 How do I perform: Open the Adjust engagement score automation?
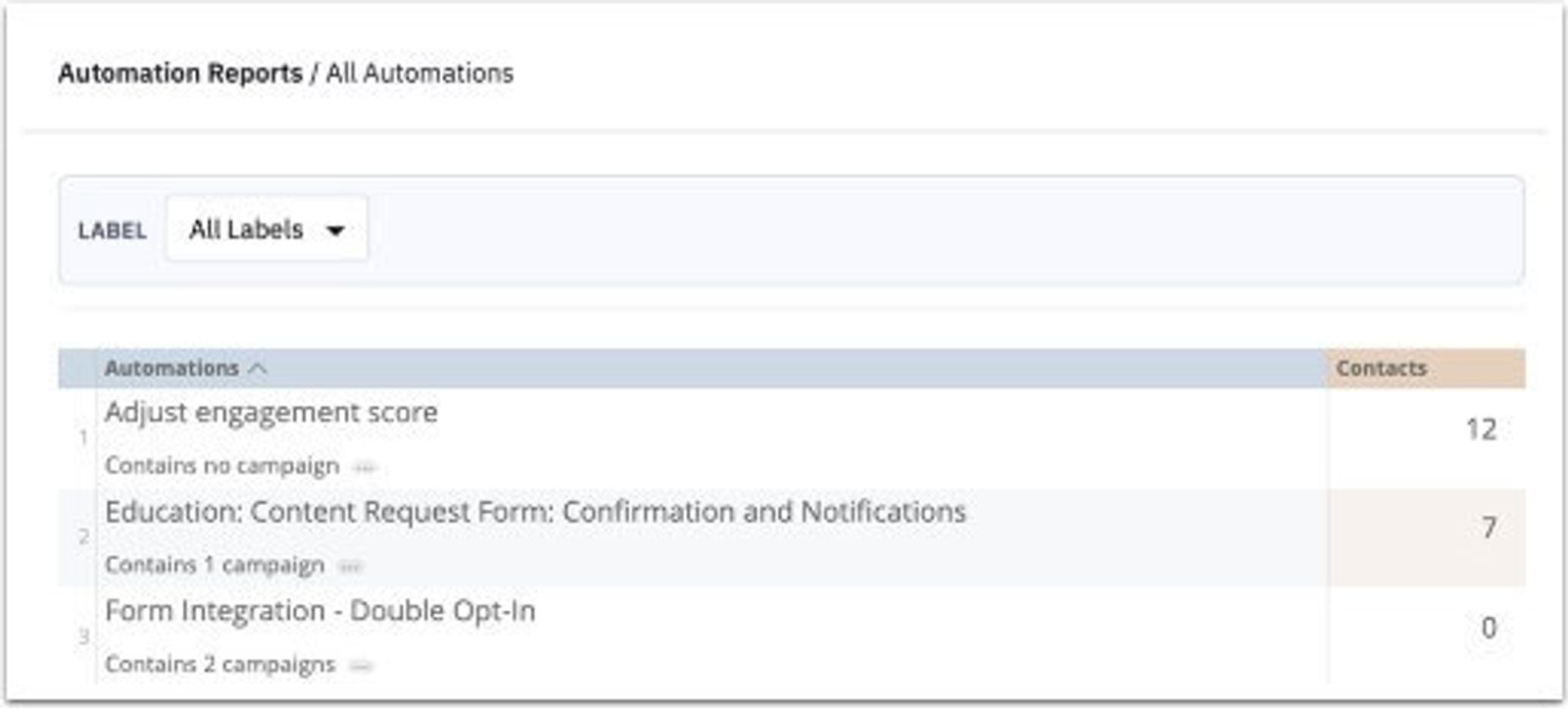pyautogui.click(x=270, y=413)
